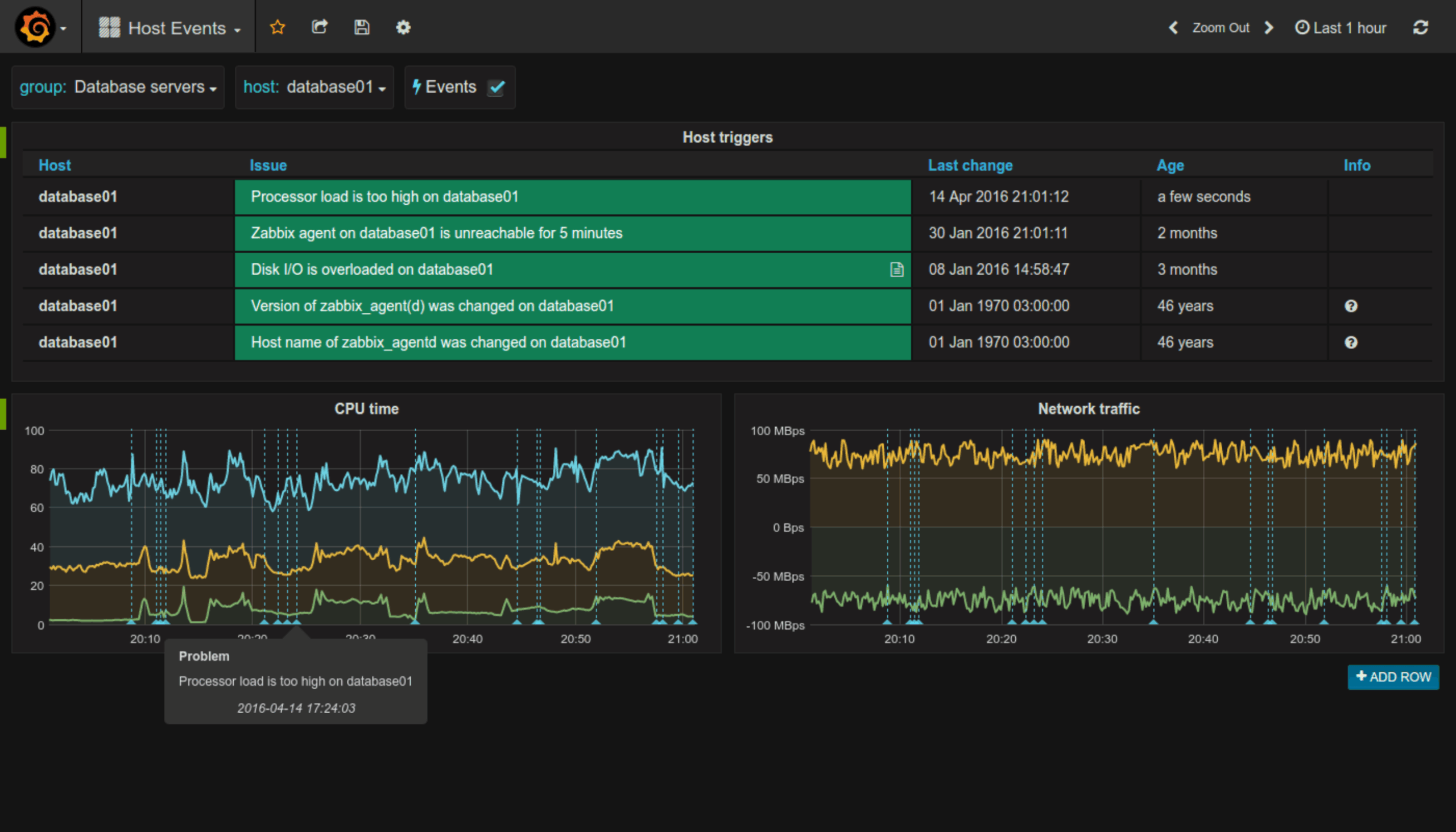Screen dimensions: 1456x832
Task: Click the green row handle beside Host triggers
Action: pyautogui.click(x=3, y=142)
